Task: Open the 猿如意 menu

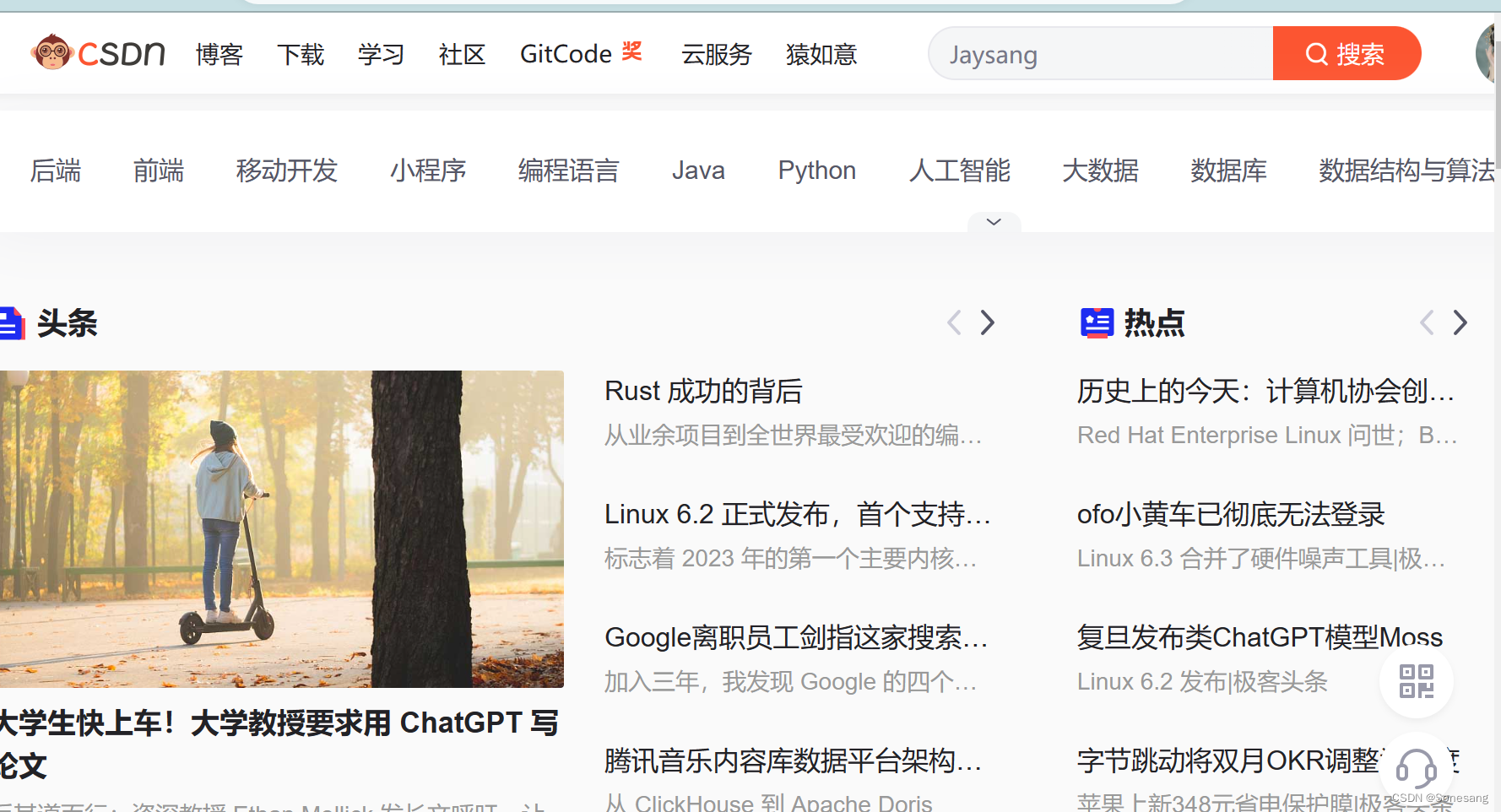Action: click(821, 54)
